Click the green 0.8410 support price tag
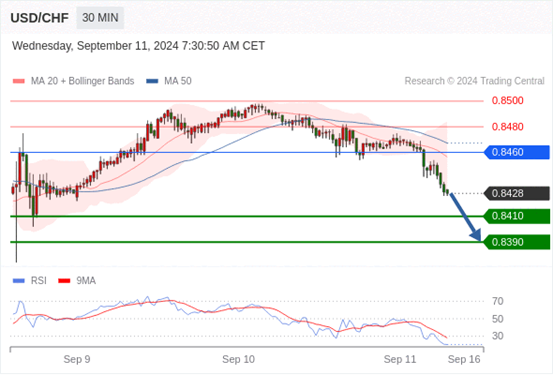Viewport: 553px width, 375px height. [517, 216]
